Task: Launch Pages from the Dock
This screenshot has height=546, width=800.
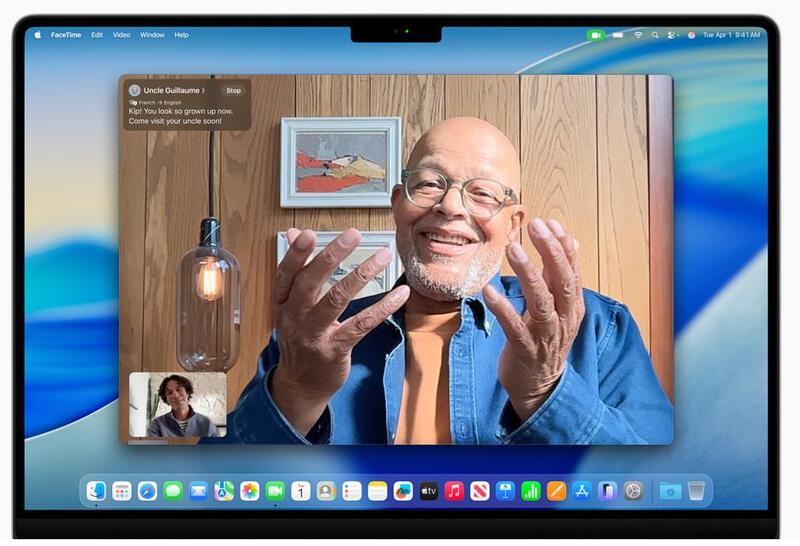Action: (557, 491)
